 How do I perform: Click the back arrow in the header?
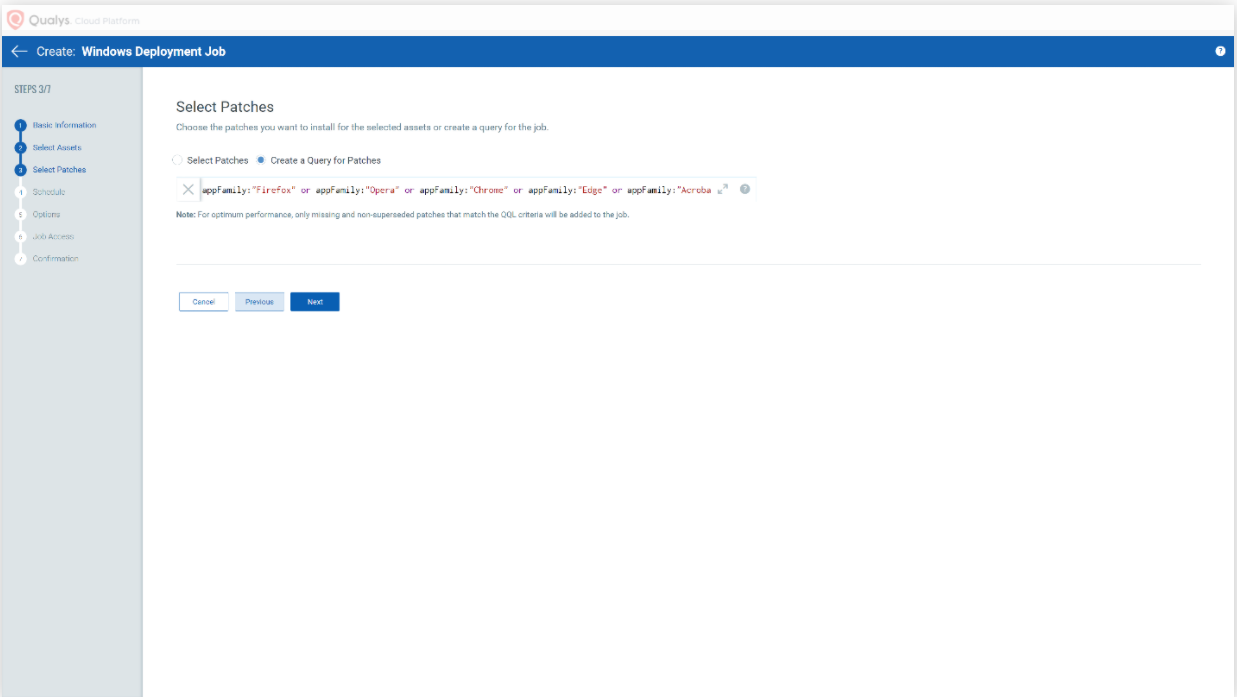click(x=19, y=52)
